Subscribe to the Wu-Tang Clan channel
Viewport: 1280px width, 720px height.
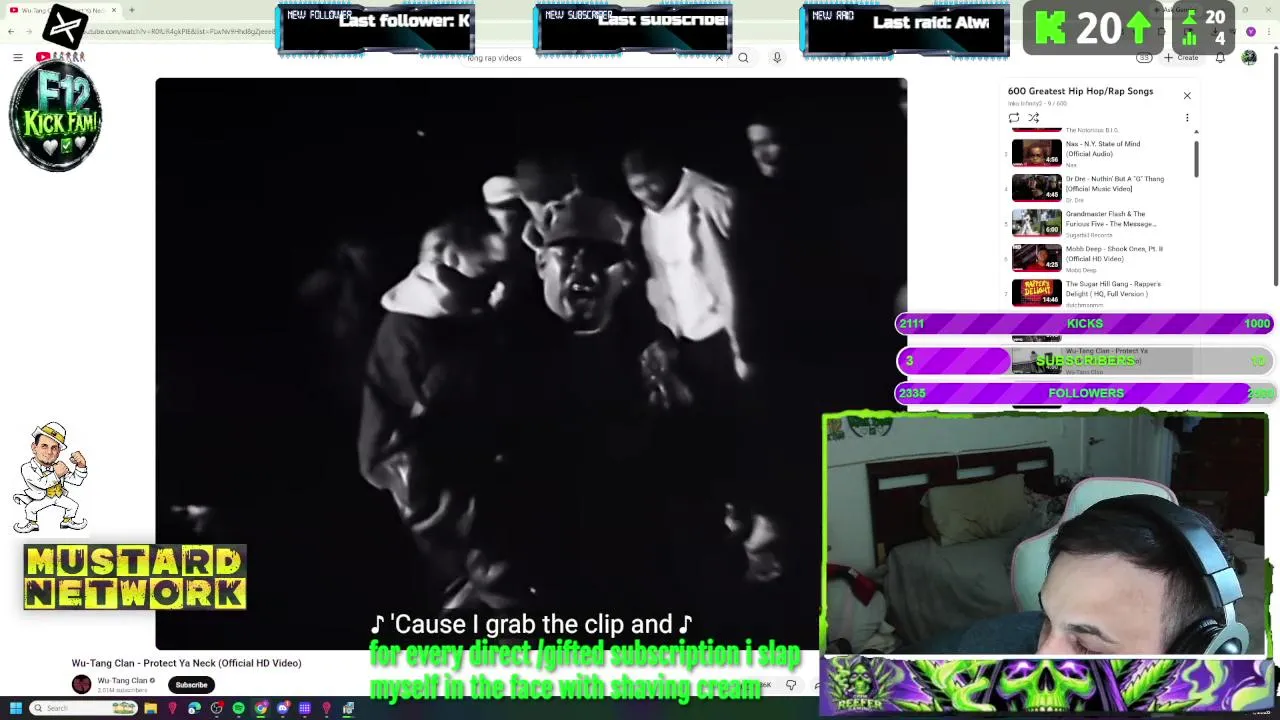pos(191,685)
